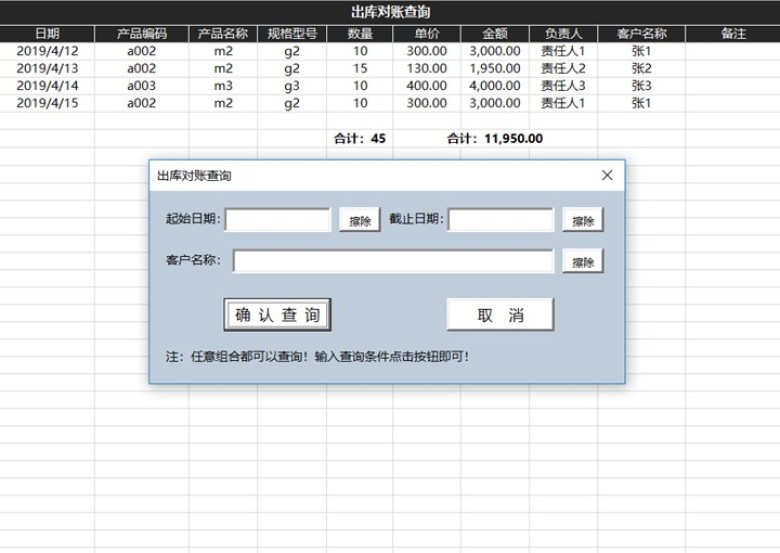Select the date cell 2019/4/15
The image size is (780, 553).
(47, 103)
